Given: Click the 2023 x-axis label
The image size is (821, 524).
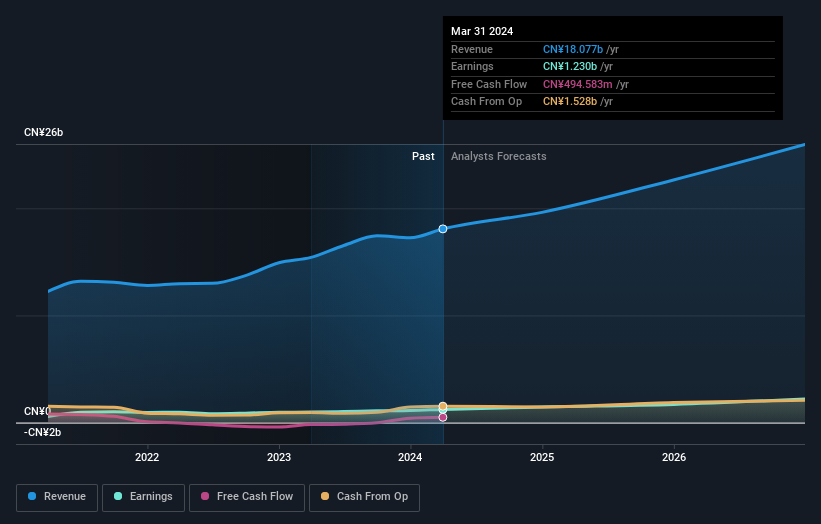Looking at the screenshot, I should pos(279,457).
